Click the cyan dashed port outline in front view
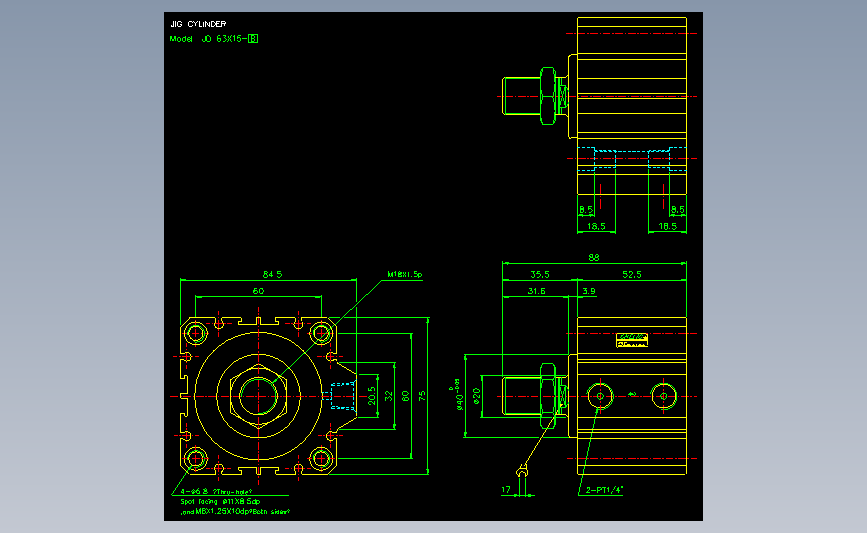This screenshot has width=867, height=533. coord(342,396)
